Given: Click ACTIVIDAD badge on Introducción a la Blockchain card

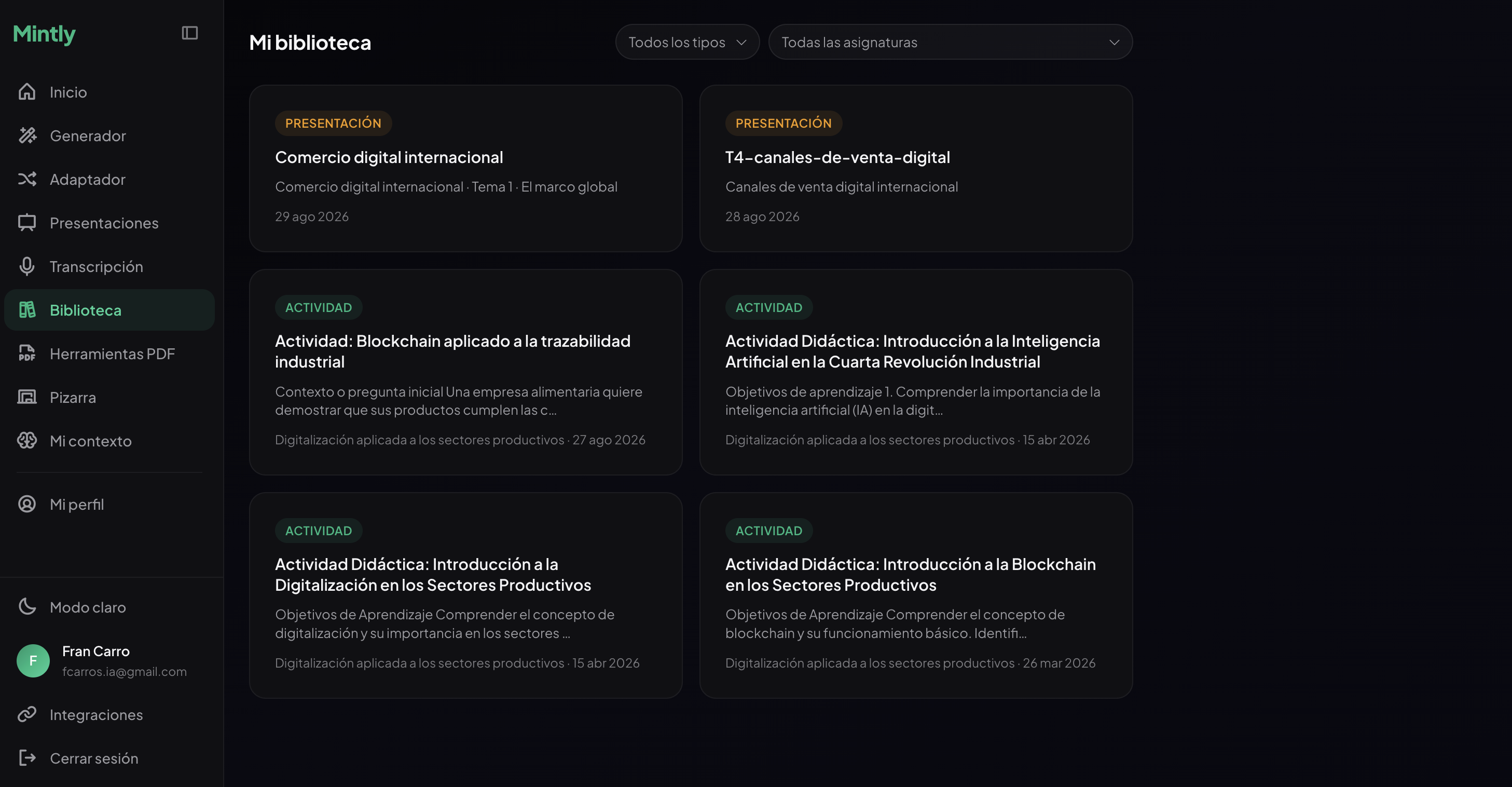Looking at the screenshot, I should (x=769, y=531).
